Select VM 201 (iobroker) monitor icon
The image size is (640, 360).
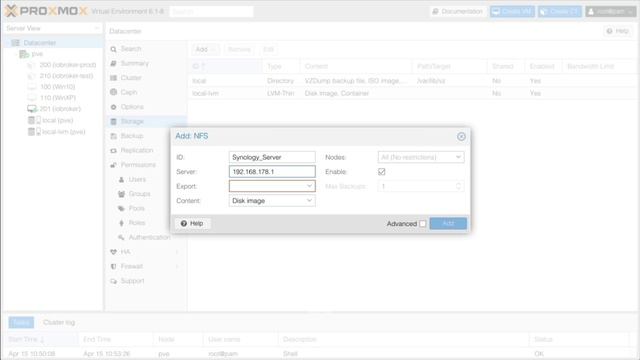pyautogui.click(x=32, y=109)
